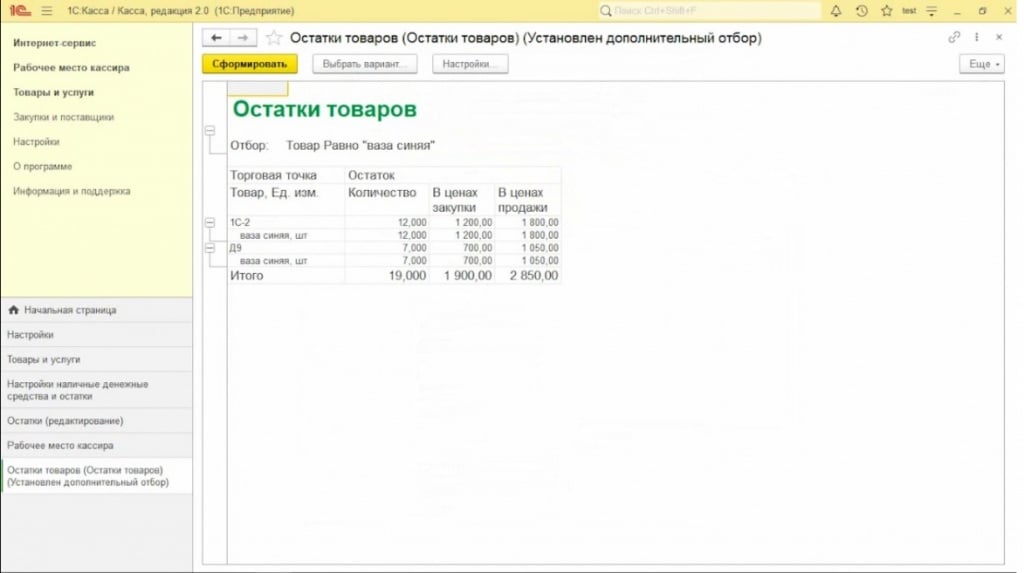Open the Еще dropdown menu
The width and height of the screenshot is (1024, 573).
[x=980, y=64]
